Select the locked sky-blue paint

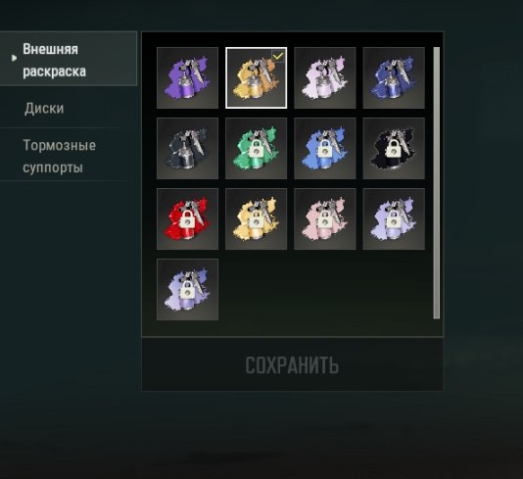(x=325, y=148)
